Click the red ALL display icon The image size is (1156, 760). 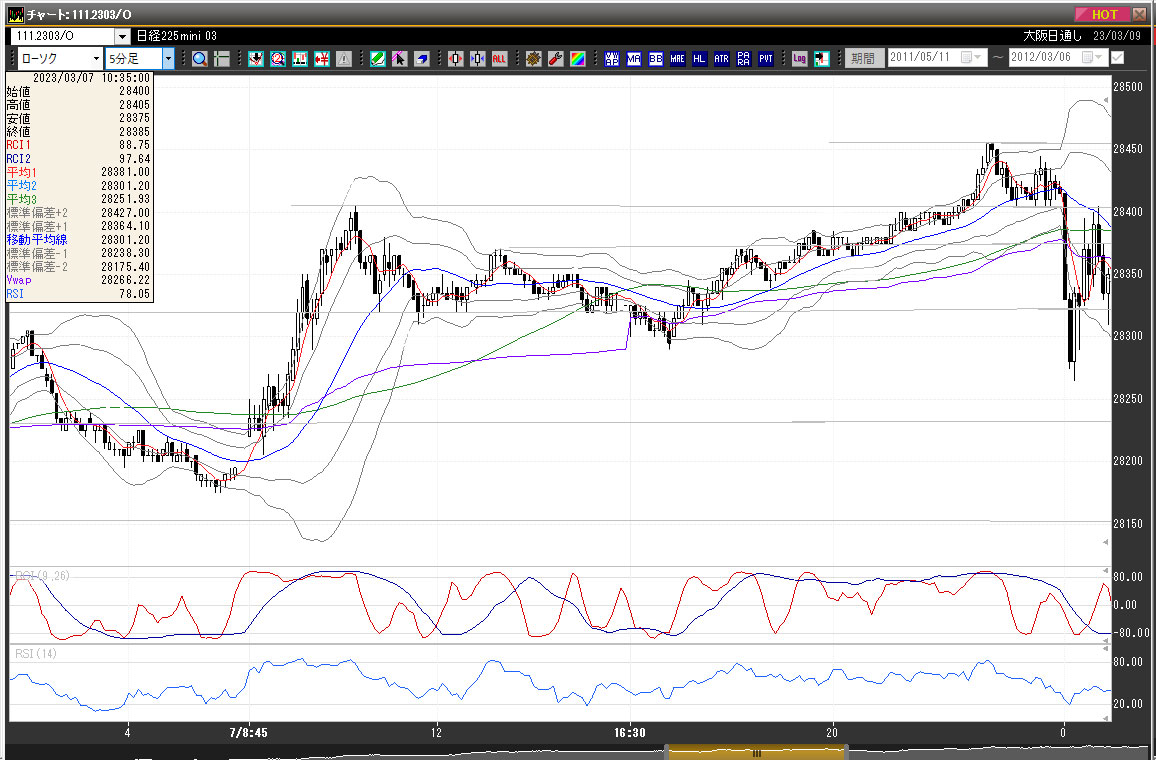tap(500, 59)
